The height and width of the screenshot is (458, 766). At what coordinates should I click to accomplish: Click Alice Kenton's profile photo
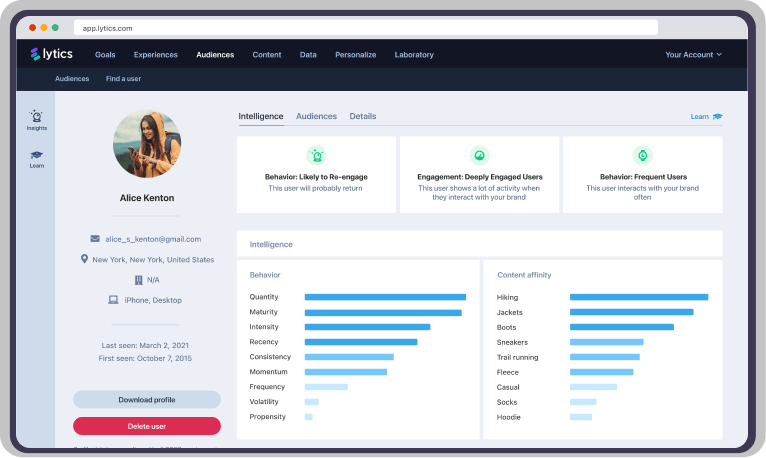(x=146, y=144)
